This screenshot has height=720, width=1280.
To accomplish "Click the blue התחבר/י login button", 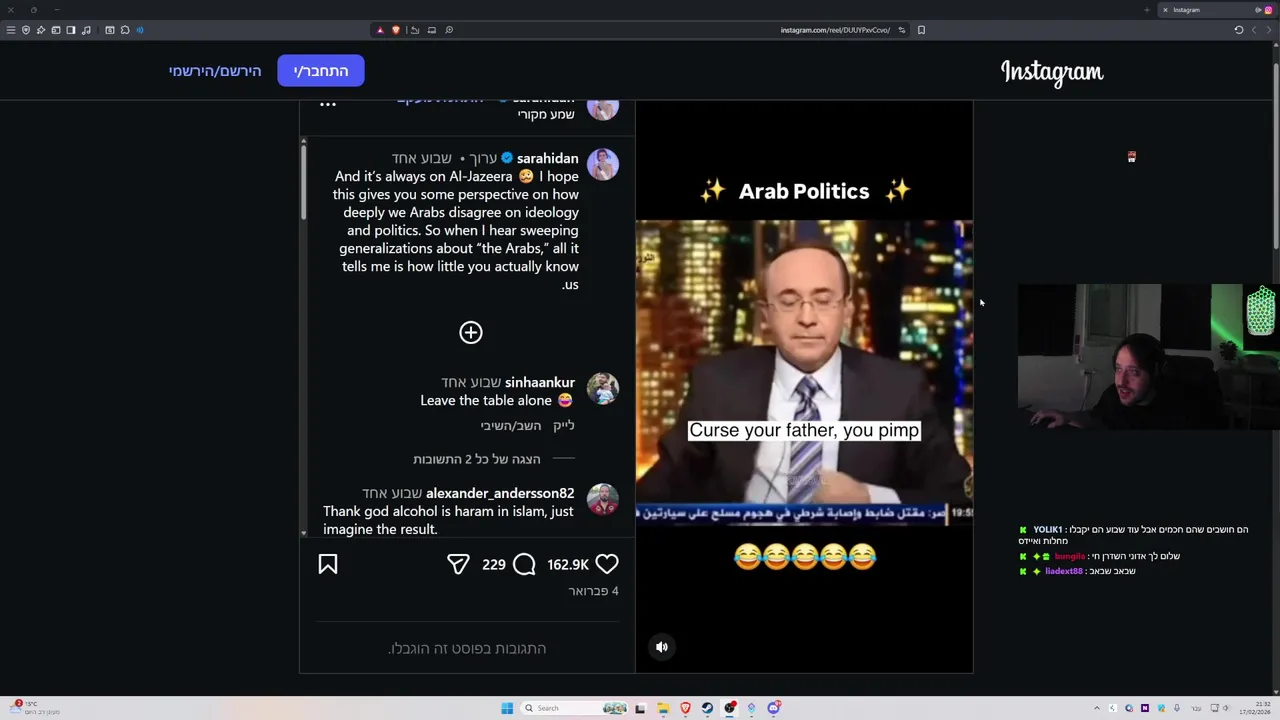I will 321,71.
